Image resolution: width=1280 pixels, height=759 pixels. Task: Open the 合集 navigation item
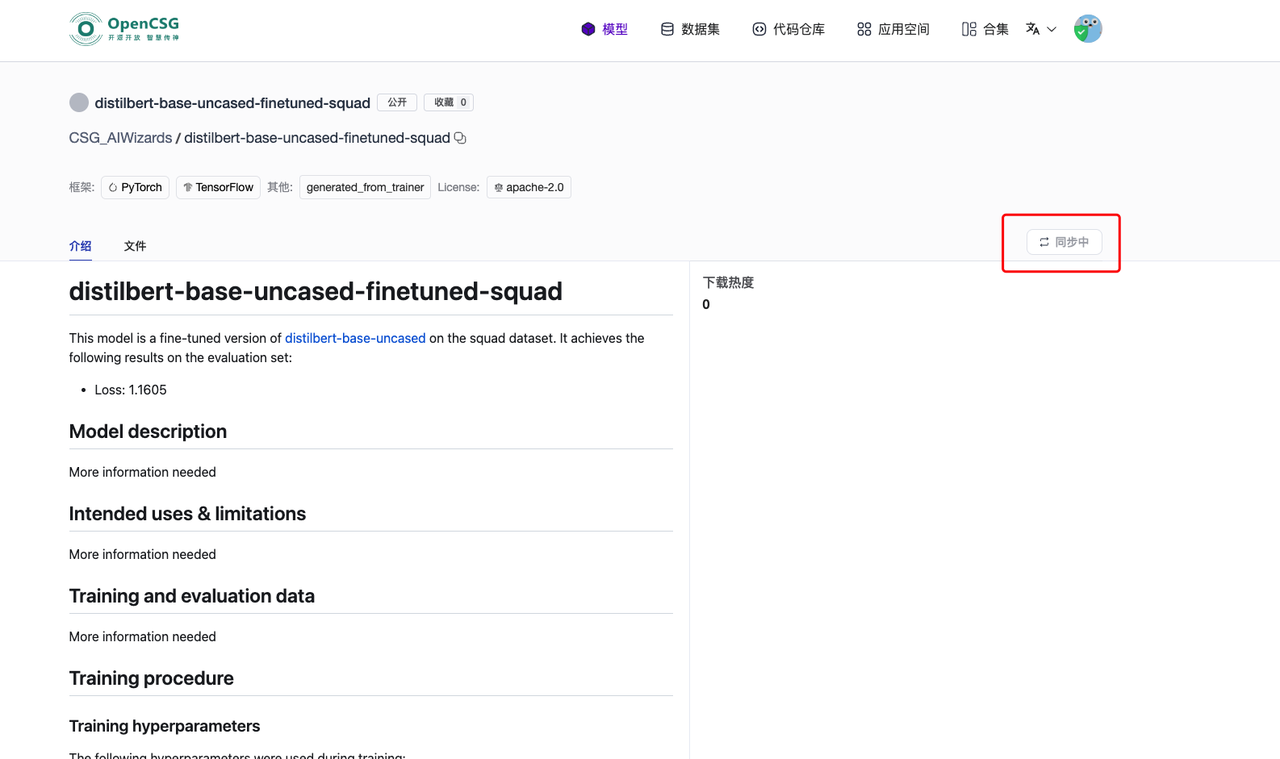[985, 29]
